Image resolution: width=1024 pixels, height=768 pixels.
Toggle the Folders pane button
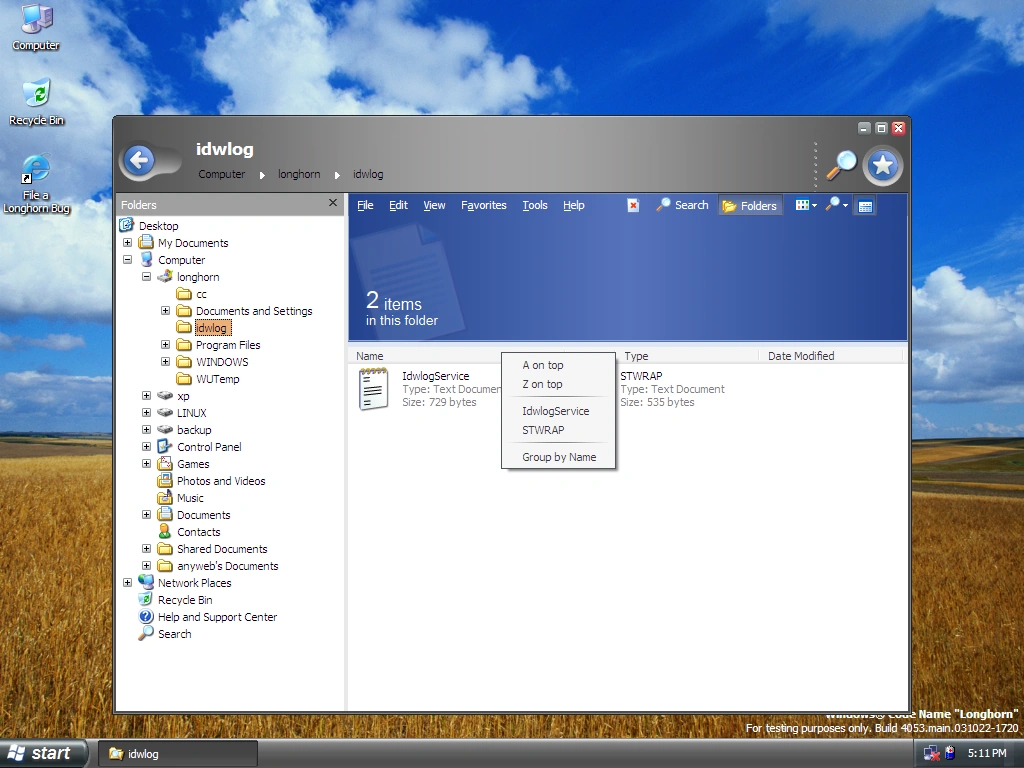[x=750, y=206]
